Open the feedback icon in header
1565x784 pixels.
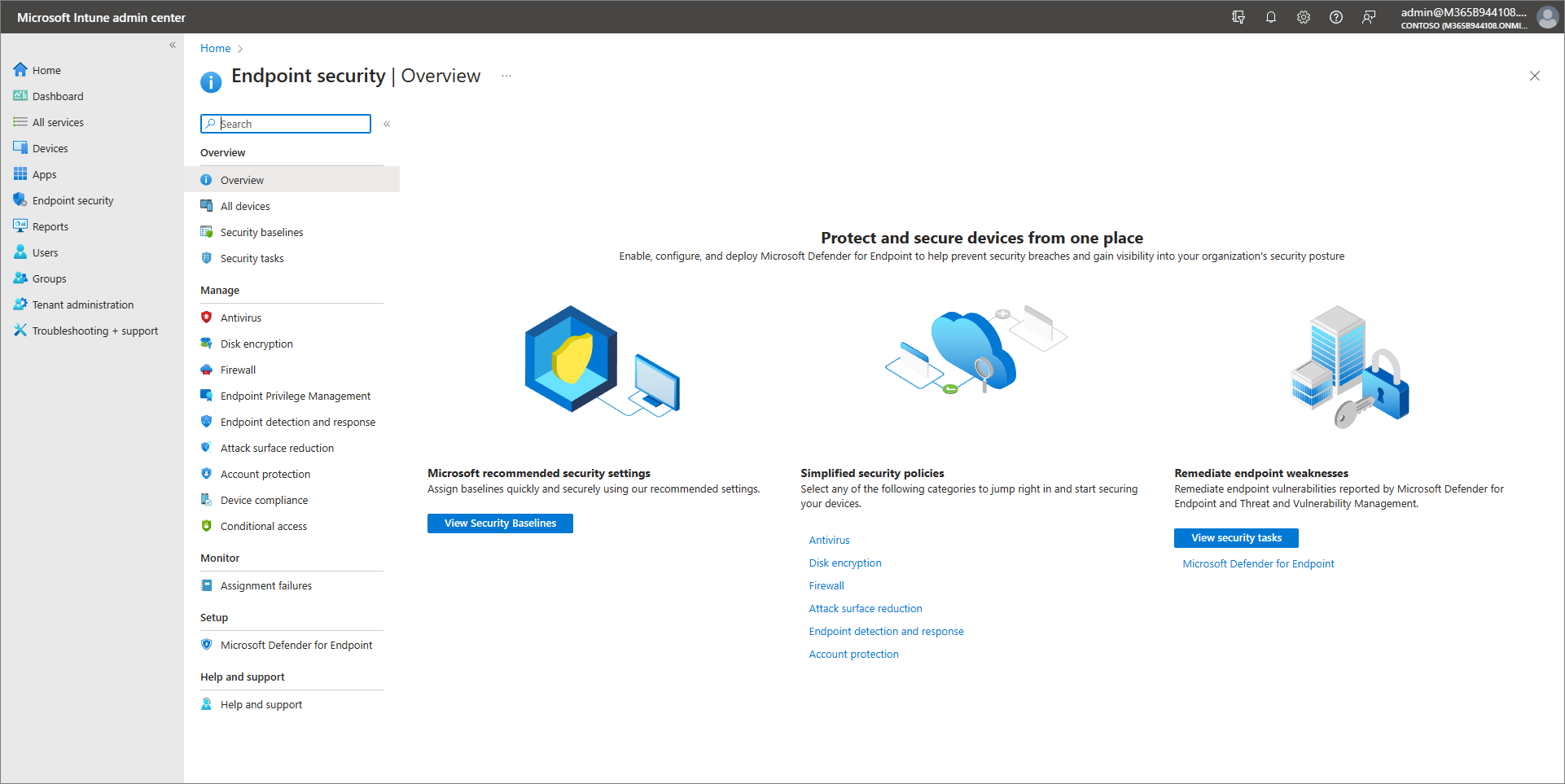point(1369,17)
